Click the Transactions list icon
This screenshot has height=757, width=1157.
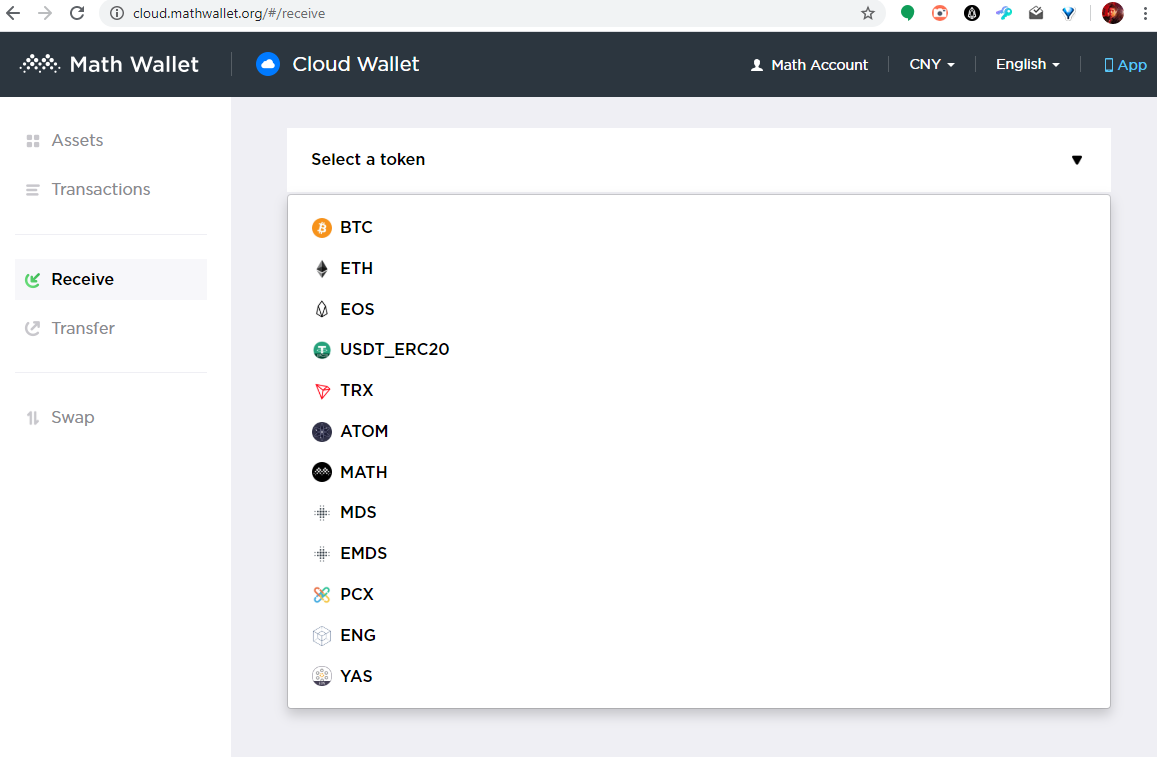(32, 190)
